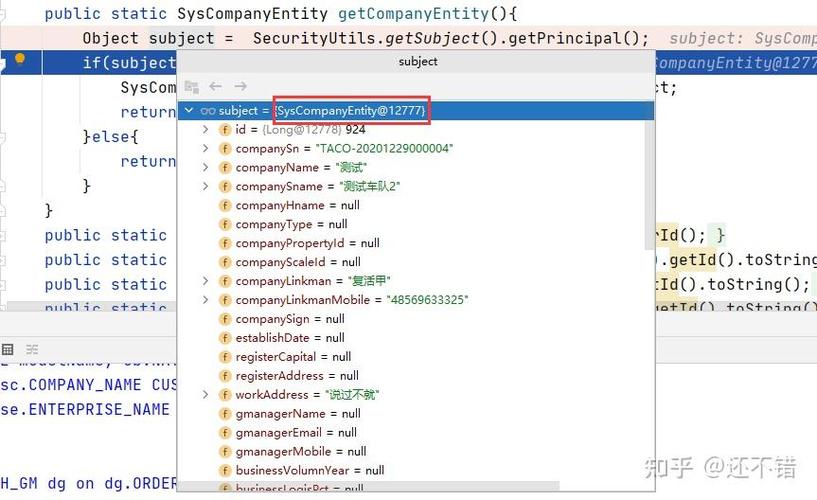This screenshot has height=500, width=817.
Task: Expand the companySname field node
Action: tap(205, 186)
